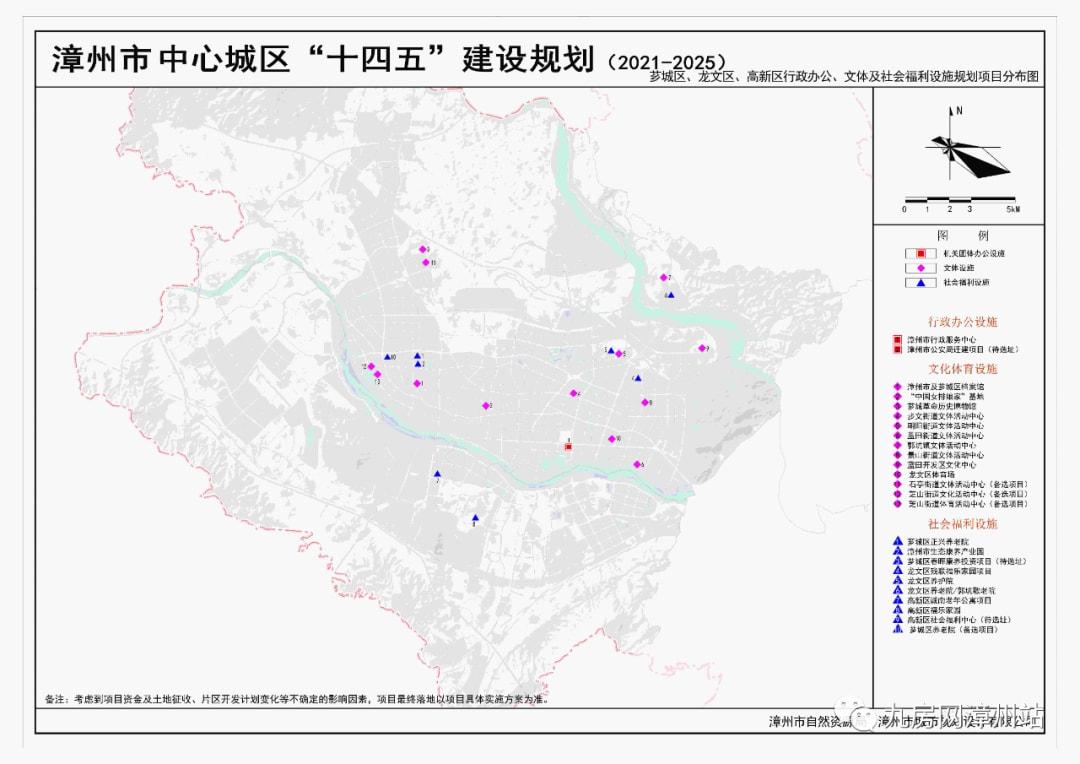Click legend entry 漳州市生态康养产业园
This screenshot has height=764, width=1080.
[945, 552]
